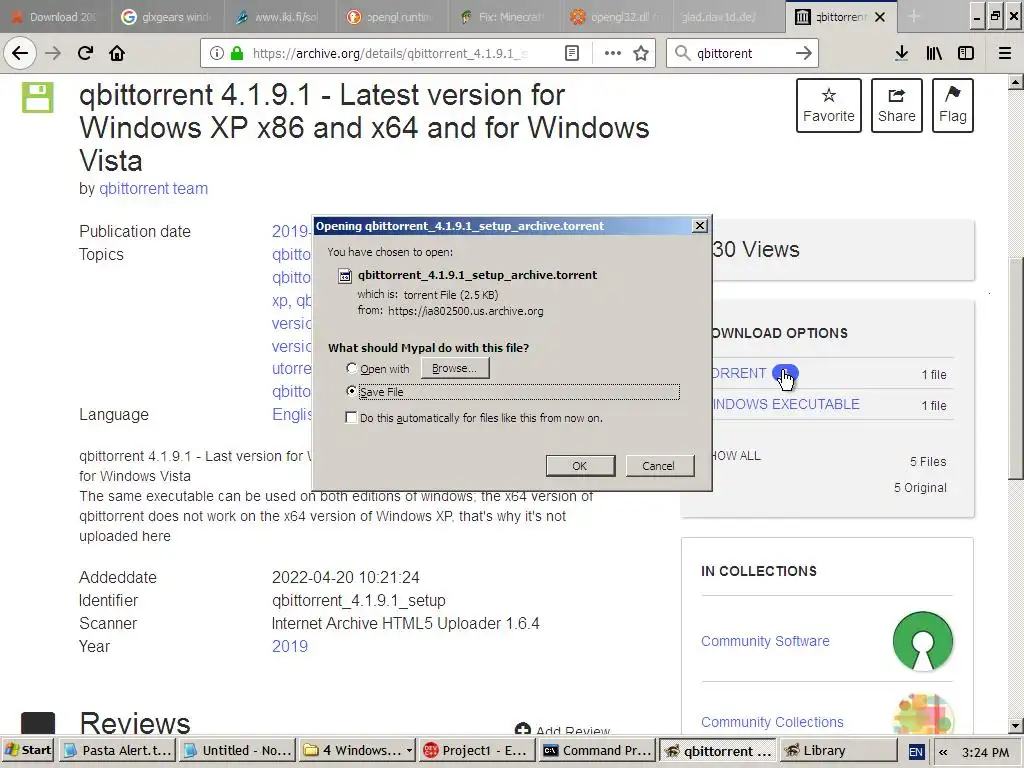Click the Community Software green logo thumbnail
The width and height of the screenshot is (1024, 768).
[x=923, y=641]
